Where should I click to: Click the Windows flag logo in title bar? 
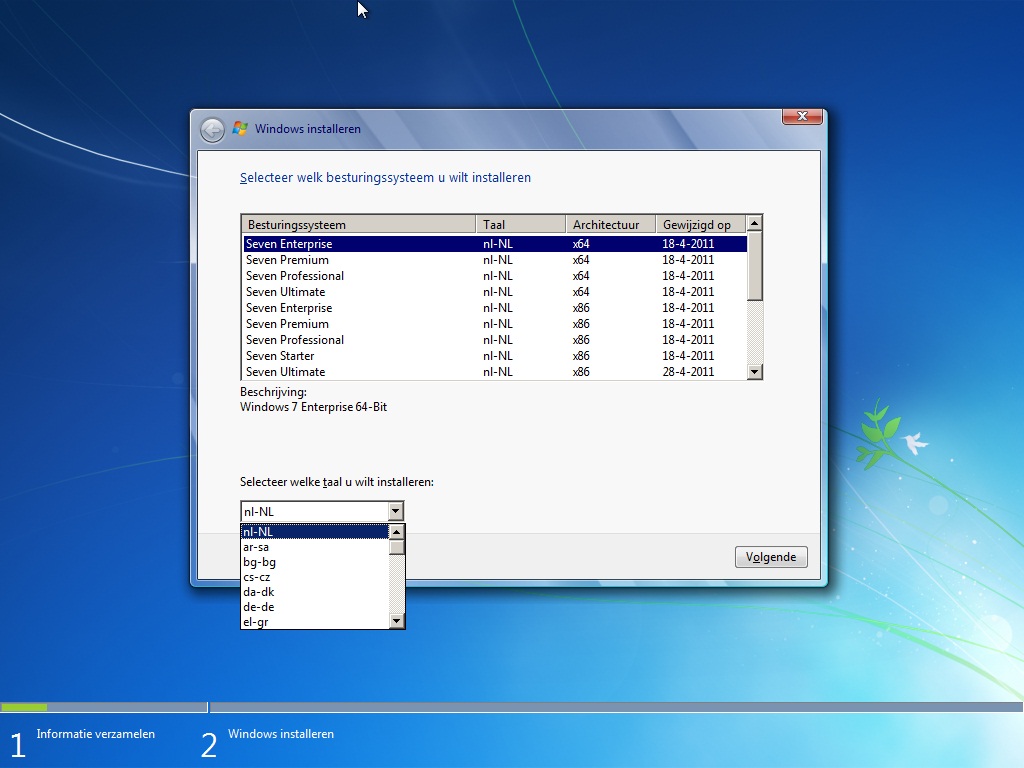click(240, 129)
